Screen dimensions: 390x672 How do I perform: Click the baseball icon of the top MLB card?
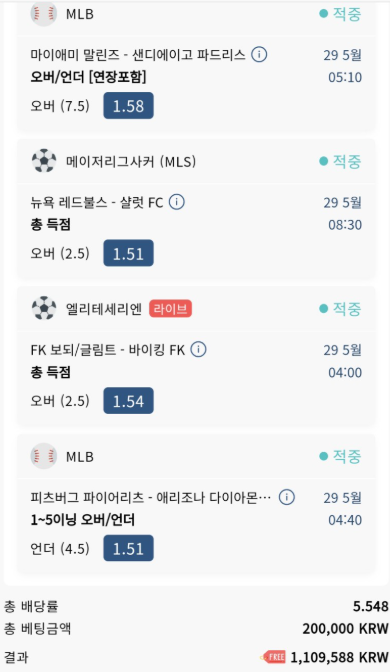coord(44,13)
